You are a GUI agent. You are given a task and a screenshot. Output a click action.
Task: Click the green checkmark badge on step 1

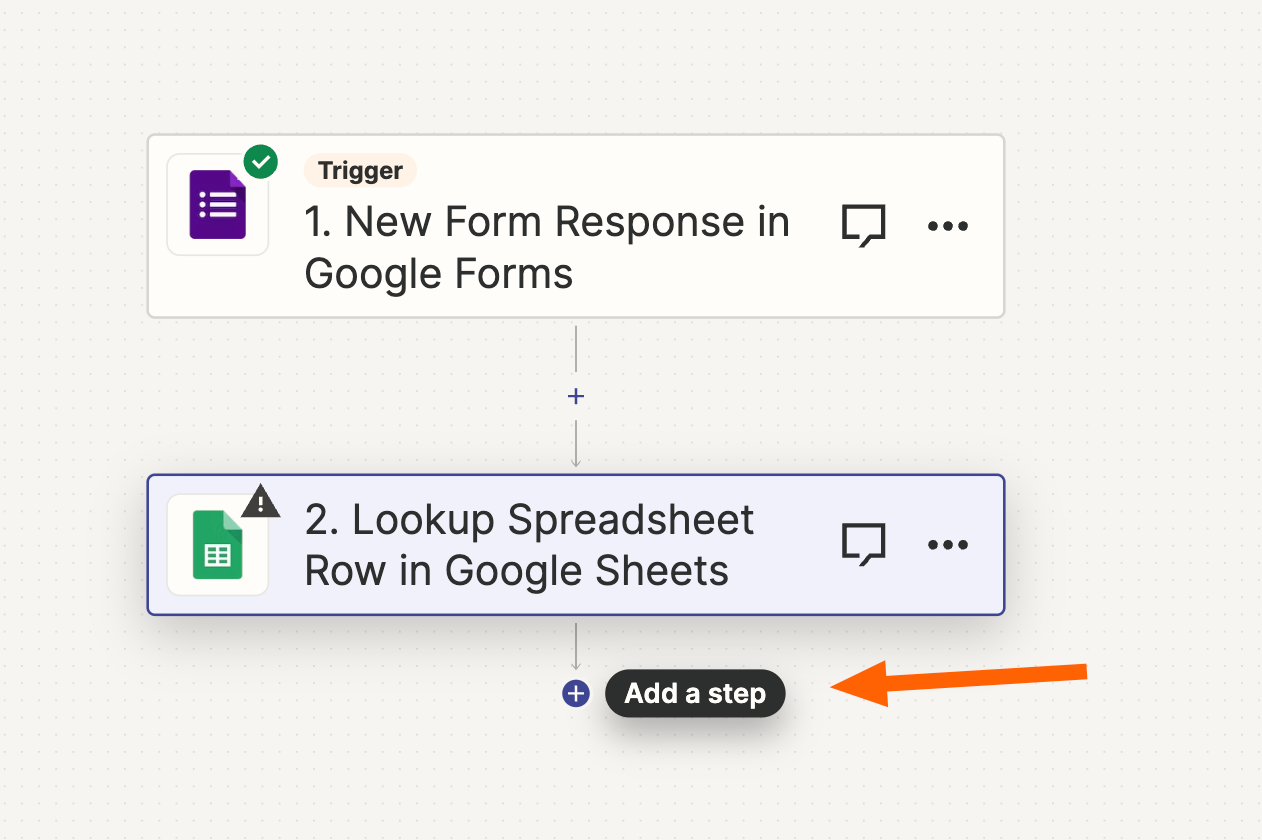(261, 161)
